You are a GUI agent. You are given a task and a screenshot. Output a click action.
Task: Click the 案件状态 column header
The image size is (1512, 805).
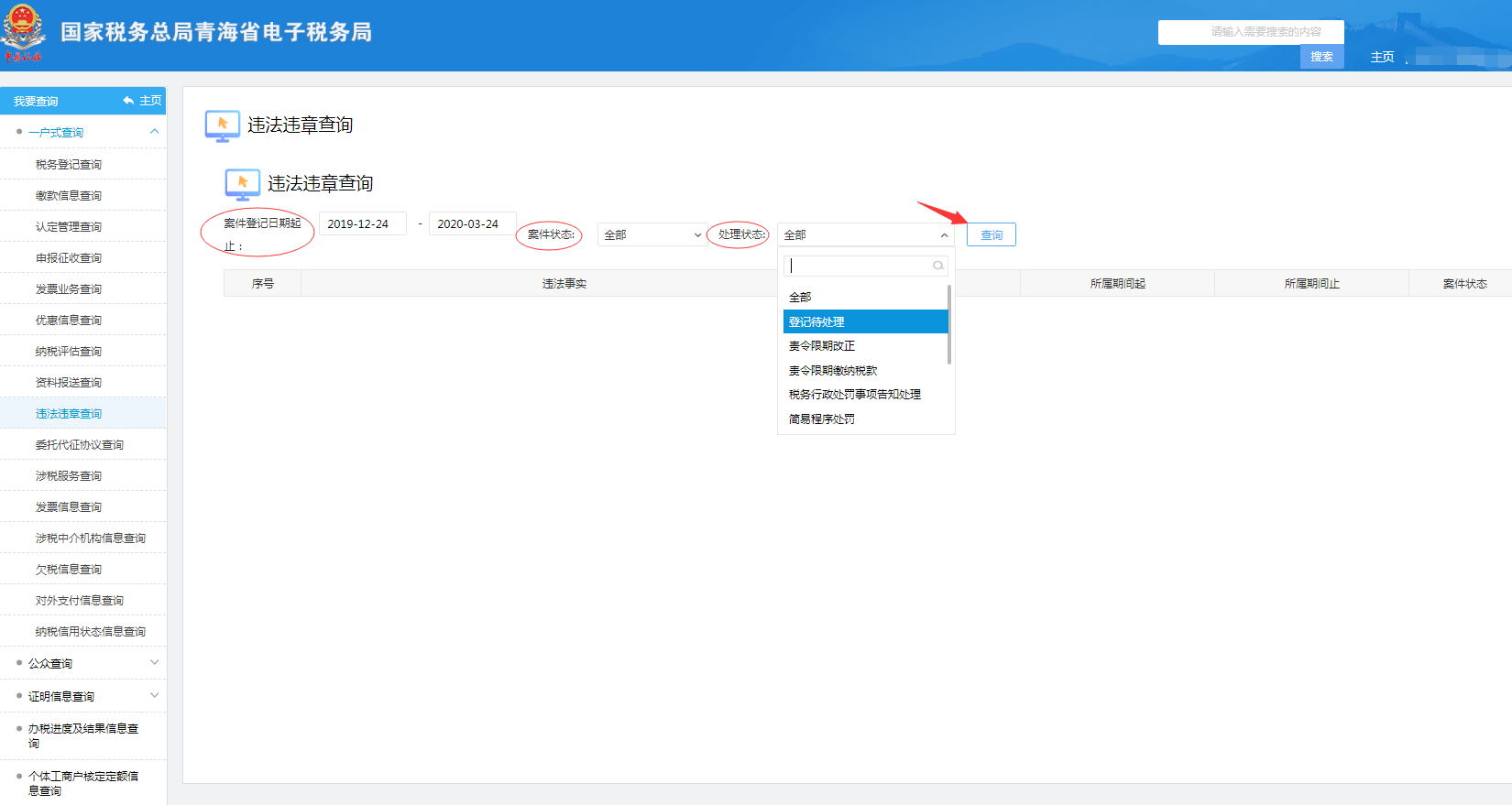point(1465,284)
